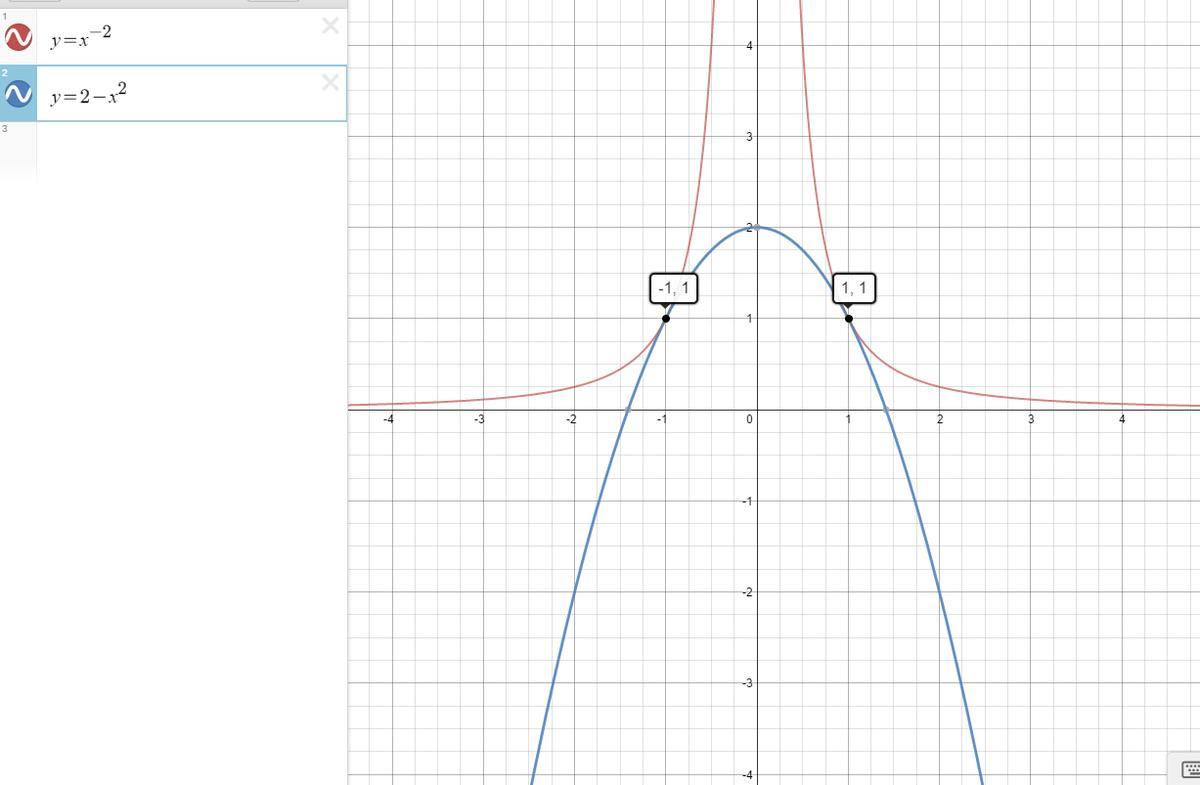
Task: Click the parabola vertex at y=2
Action: [x=757, y=228]
